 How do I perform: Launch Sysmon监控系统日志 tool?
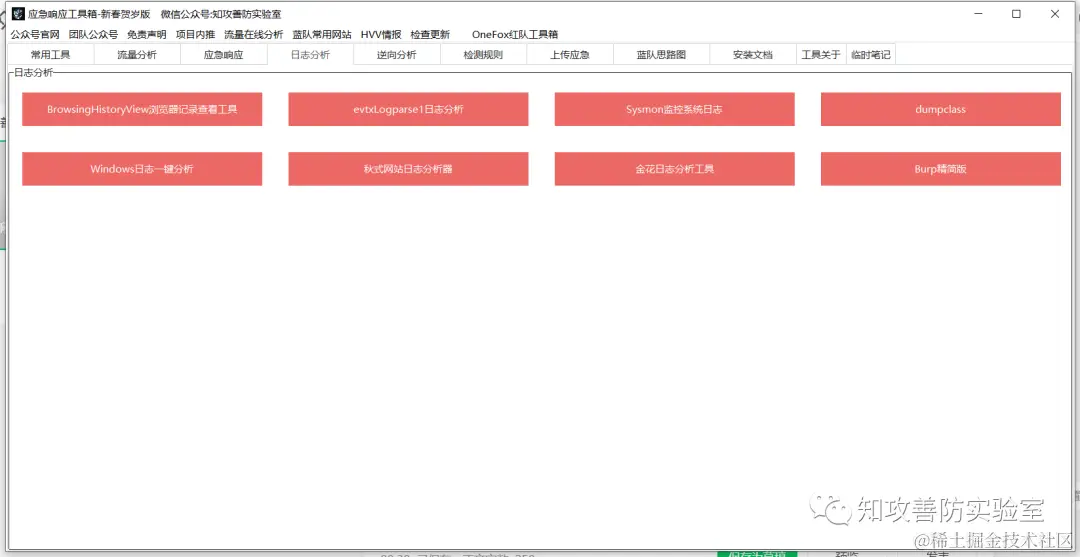click(x=674, y=109)
